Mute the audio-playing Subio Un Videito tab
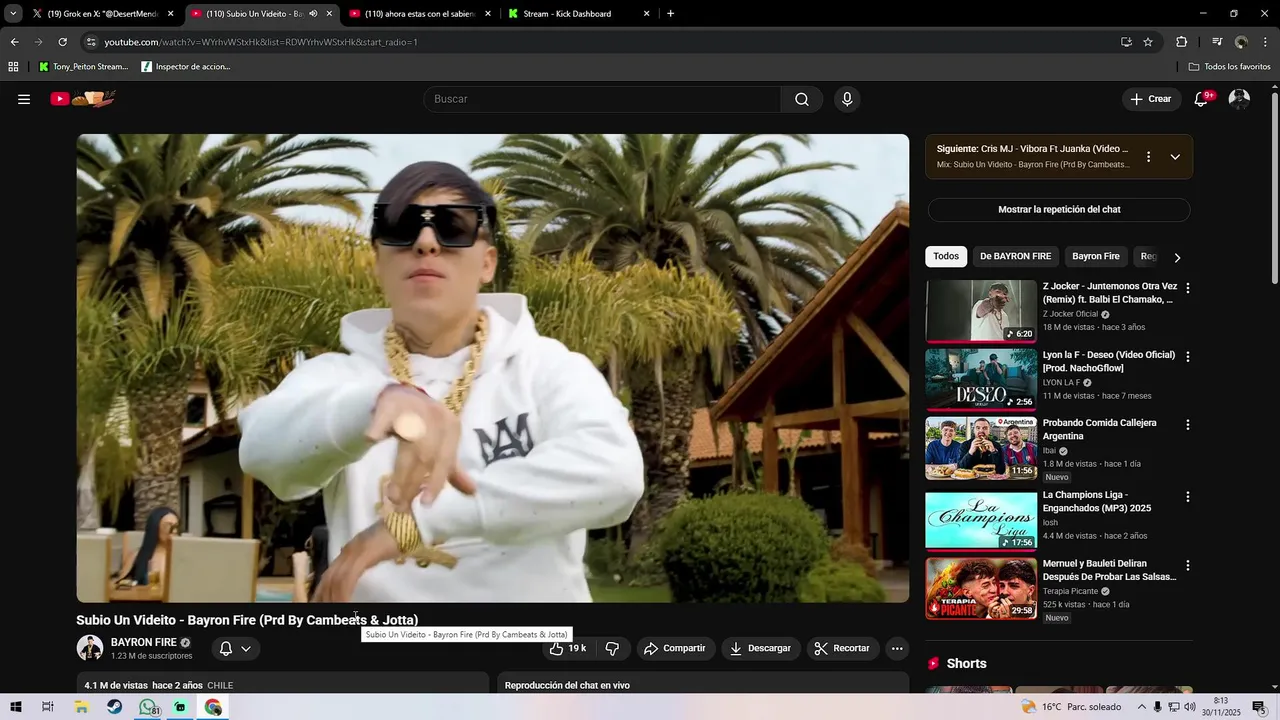The image size is (1280, 720). [x=313, y=14]
